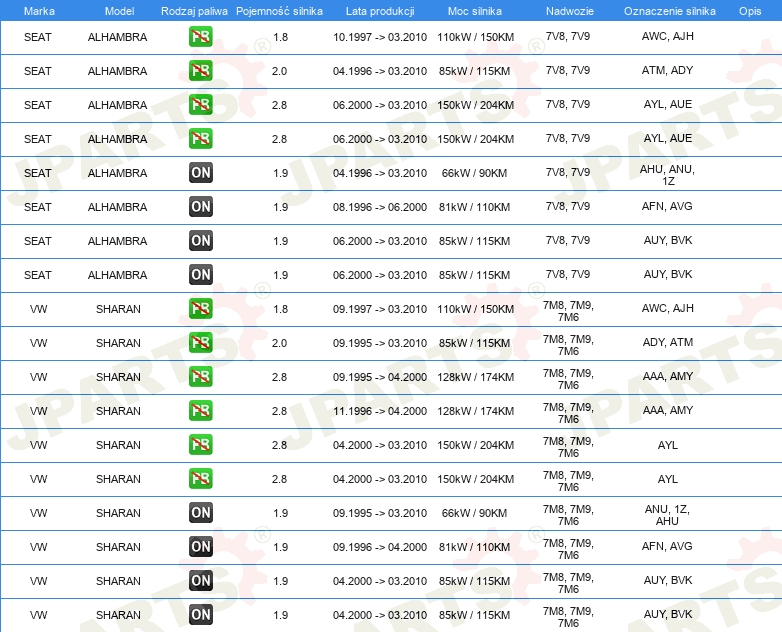Click the Rodzaj paliwa column header
Image resolution: width=782 pixels, height=632 pixels.
click(x=194, y=11)
